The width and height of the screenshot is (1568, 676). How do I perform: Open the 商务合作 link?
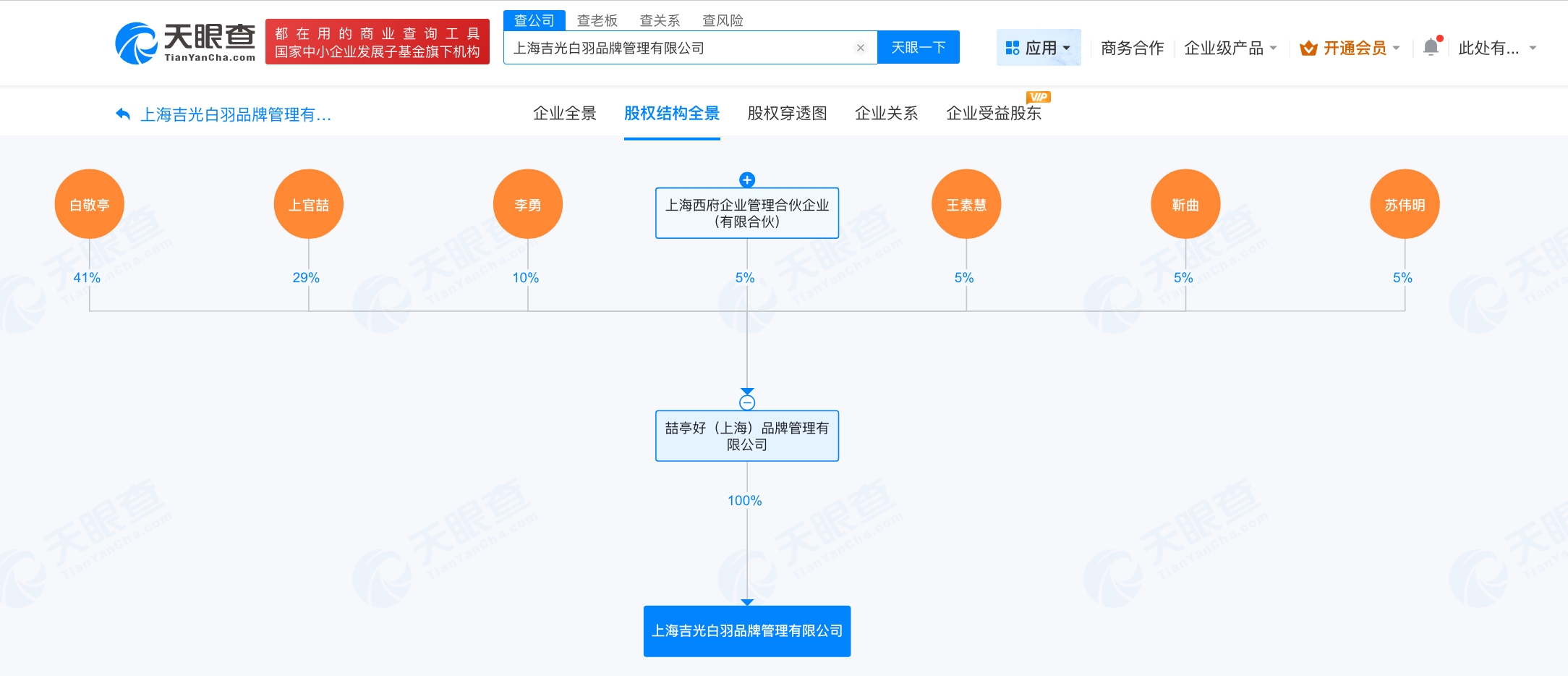click(x=1132, y=48)
